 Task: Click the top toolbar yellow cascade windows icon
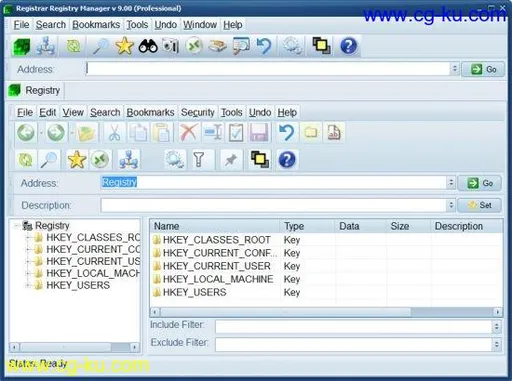point(321,46)
